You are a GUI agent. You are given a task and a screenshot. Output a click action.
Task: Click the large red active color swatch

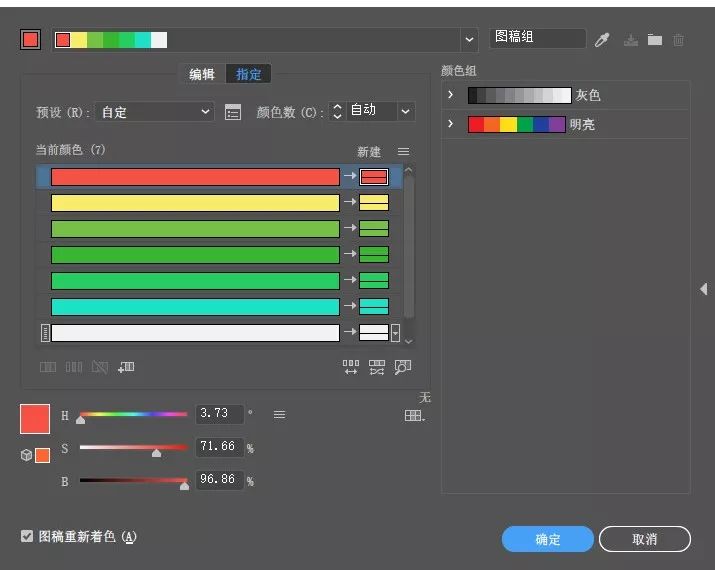coord(35,419)
